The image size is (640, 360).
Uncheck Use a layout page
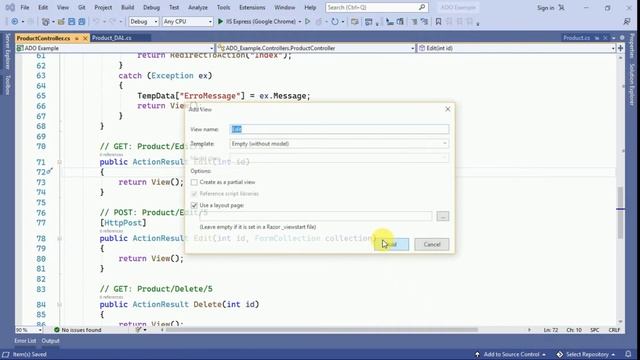tap(194, 205)
